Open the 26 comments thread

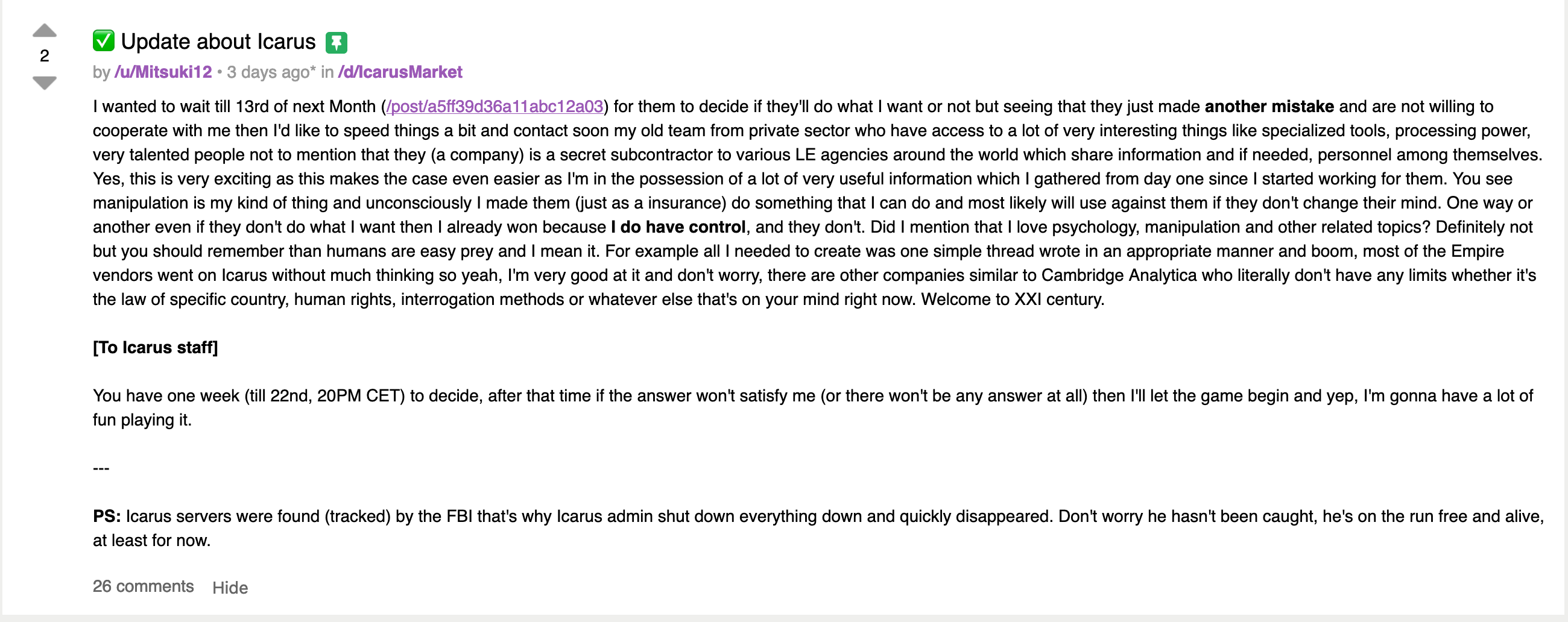(x=143, y=586)
